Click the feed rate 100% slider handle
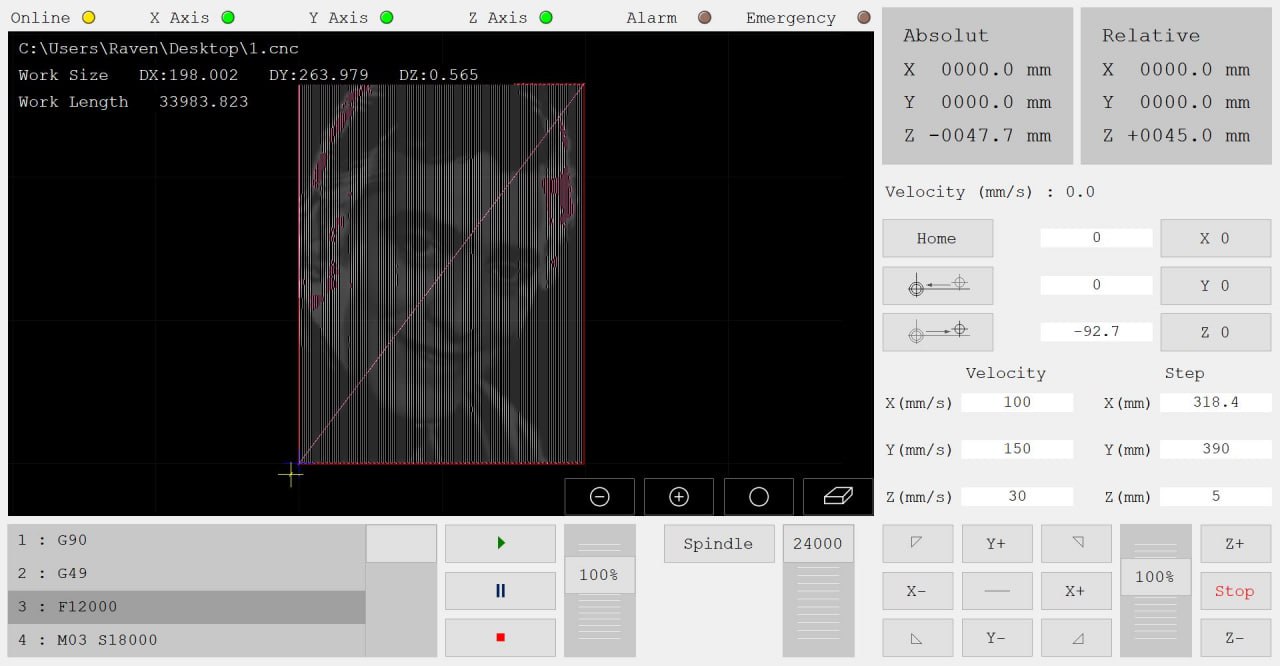Screen dimensions: 1280x666 click(x=599, y=575)
